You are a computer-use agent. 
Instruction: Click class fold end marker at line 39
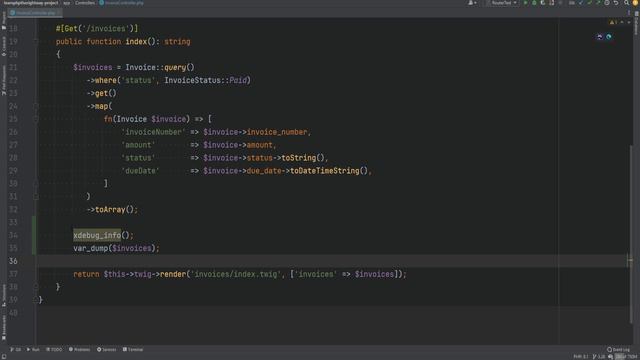(36, 300)
